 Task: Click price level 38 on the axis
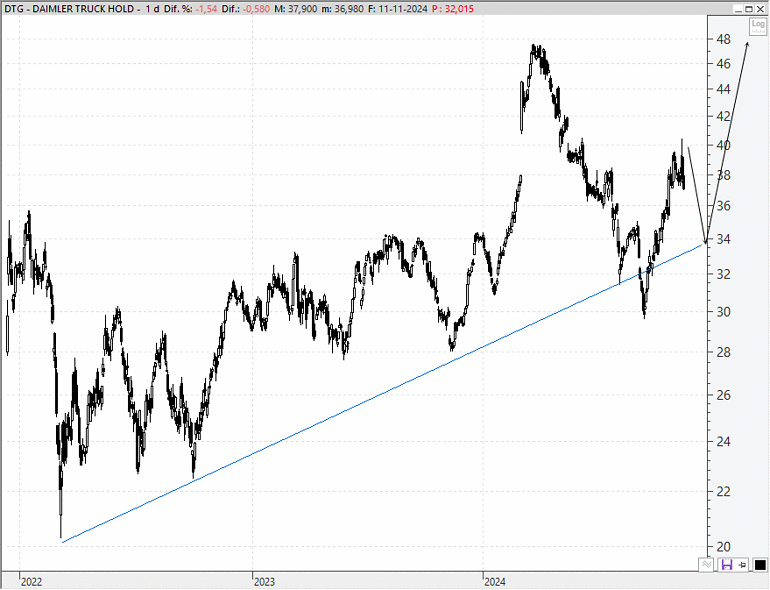tap(723, 175)
